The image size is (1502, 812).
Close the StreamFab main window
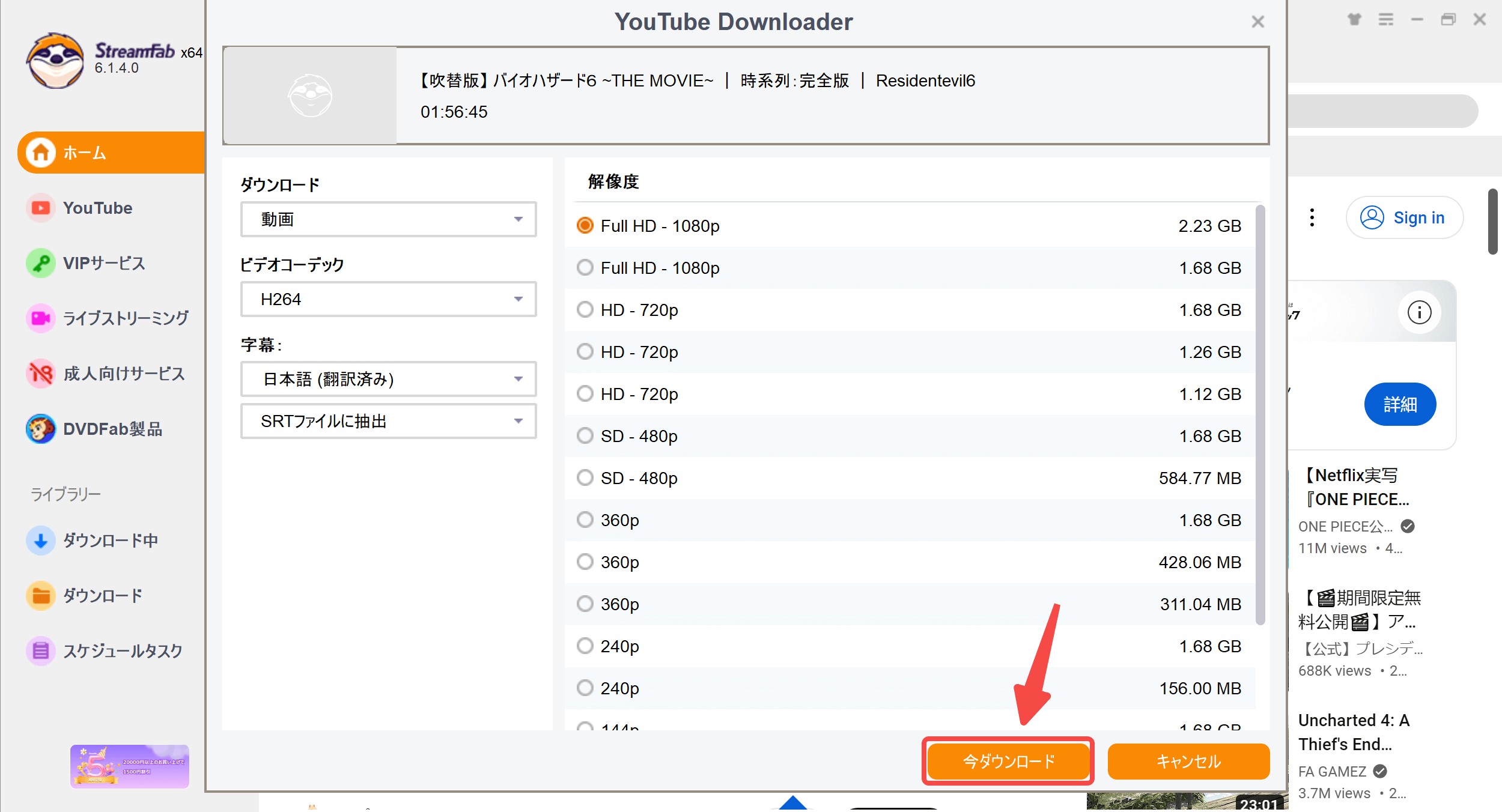coord(1480,20)
